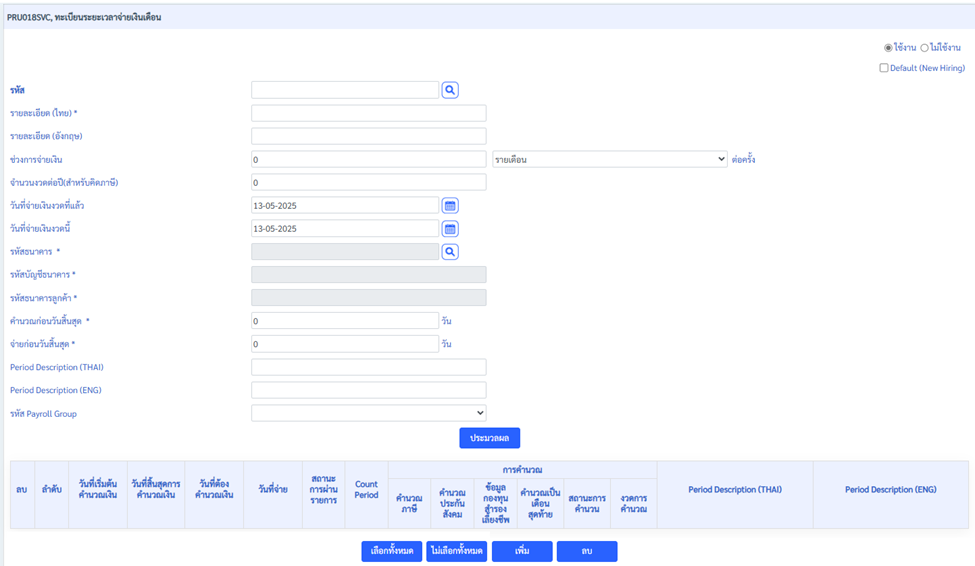This screenshot has width=975, height=566.
Task: Click the search icon next to รหัส field
Action: tap(450, 90)
